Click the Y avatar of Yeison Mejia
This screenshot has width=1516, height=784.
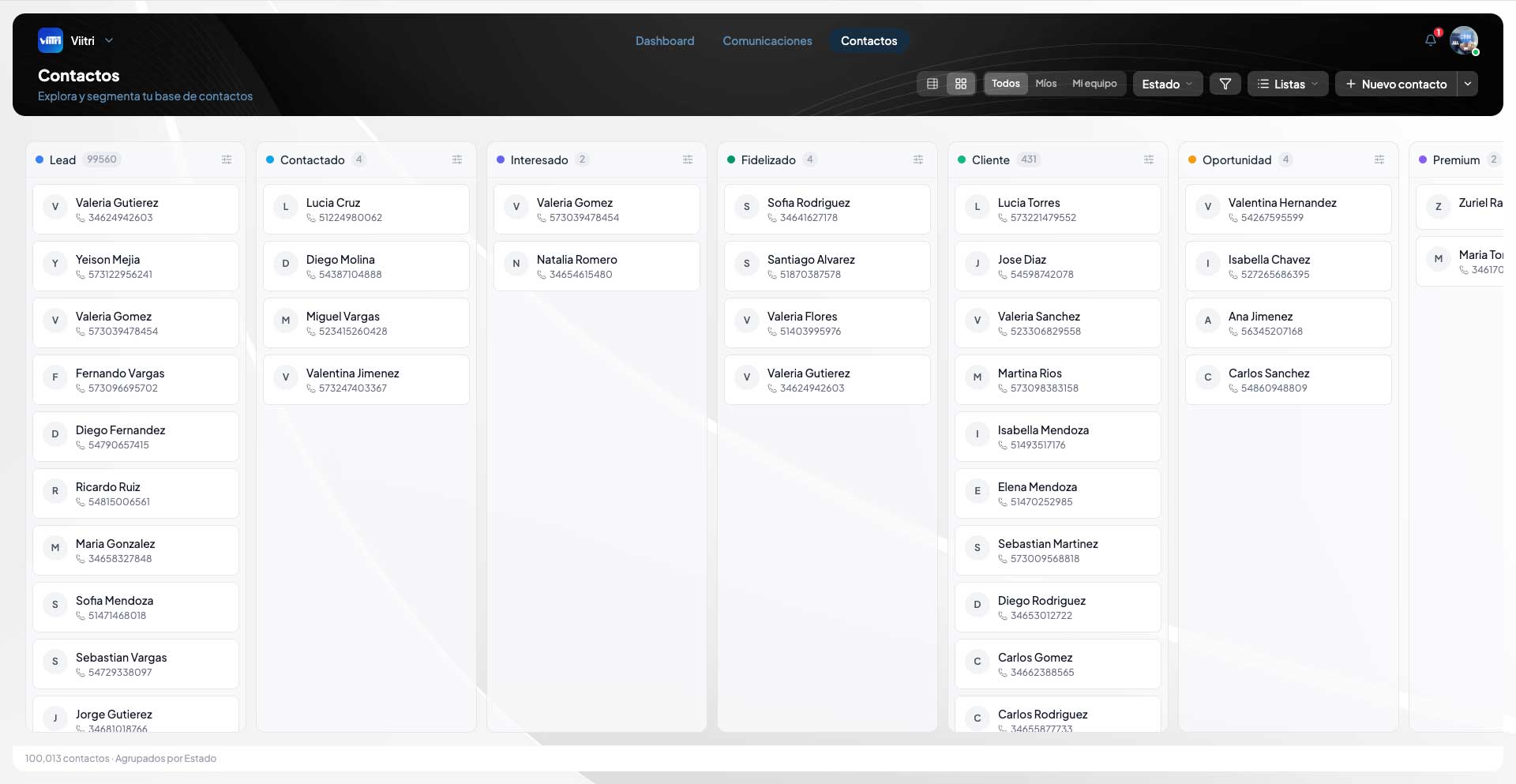pyautogui.click(x=55, y=264)
